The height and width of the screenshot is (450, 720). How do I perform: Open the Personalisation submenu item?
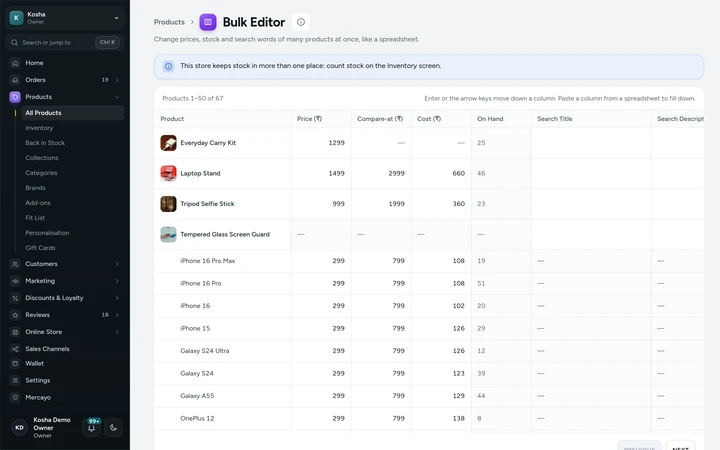point(73,233)
